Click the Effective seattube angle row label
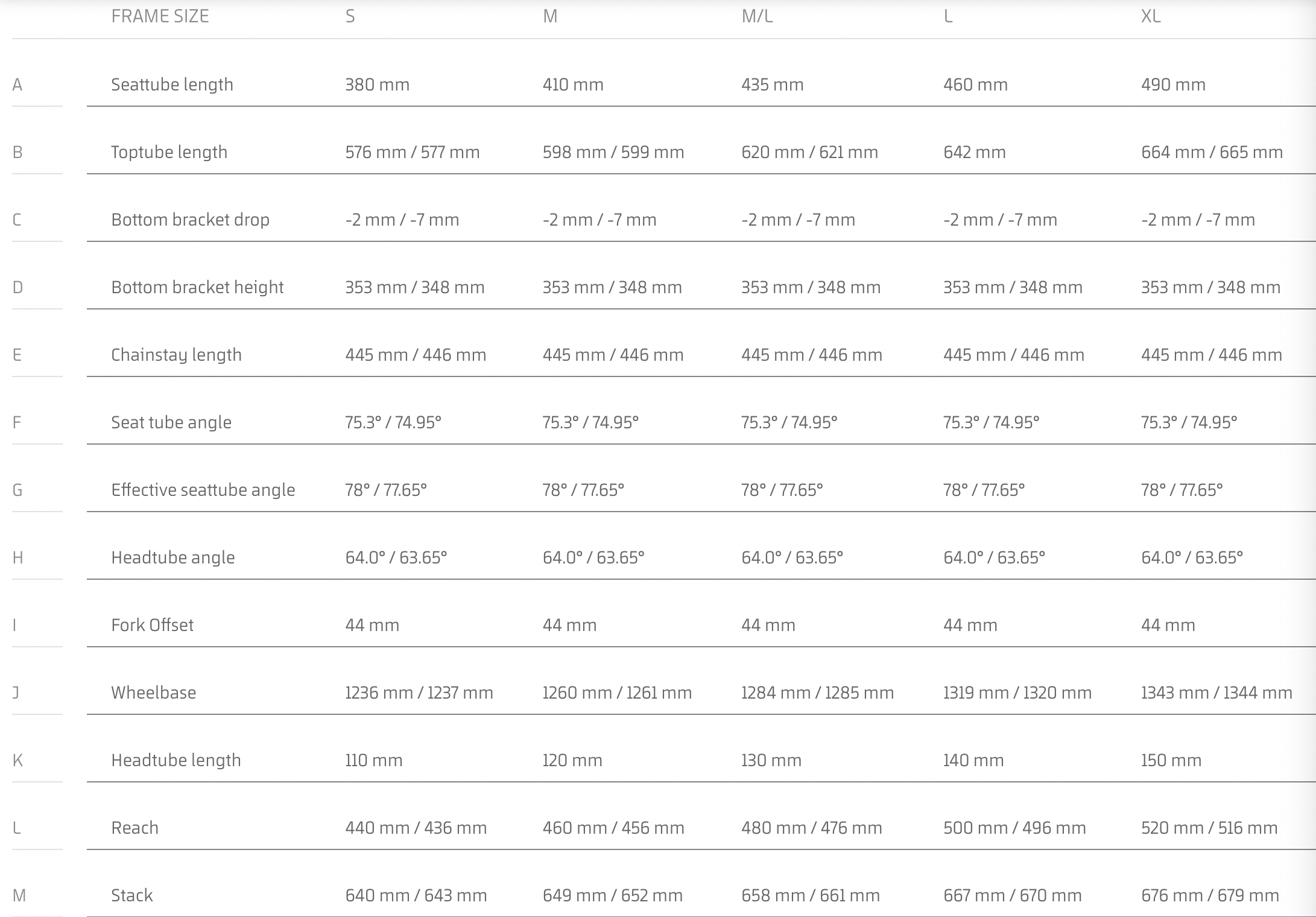This screenshot has height=917, width=1316. pos(203,490)
